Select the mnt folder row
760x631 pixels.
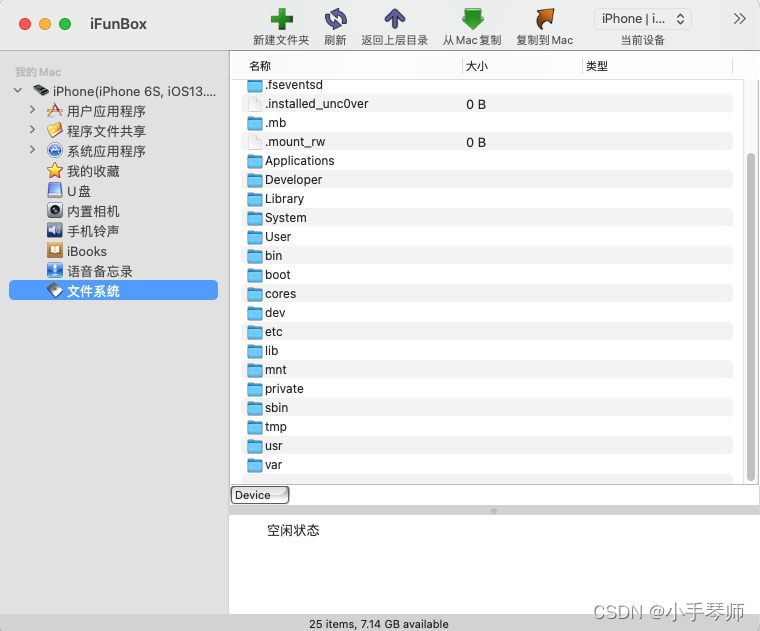click(487, 370)
